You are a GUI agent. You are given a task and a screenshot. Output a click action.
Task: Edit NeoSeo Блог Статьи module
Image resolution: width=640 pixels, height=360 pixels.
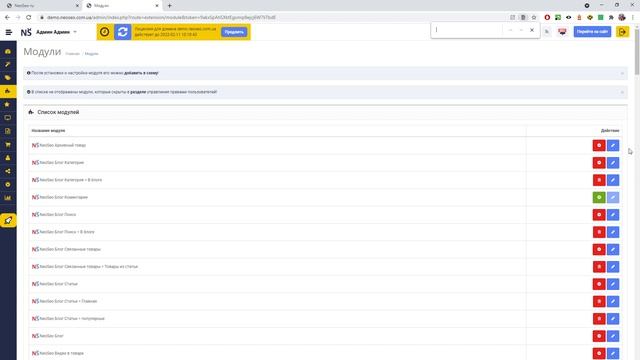coord(613,284)
